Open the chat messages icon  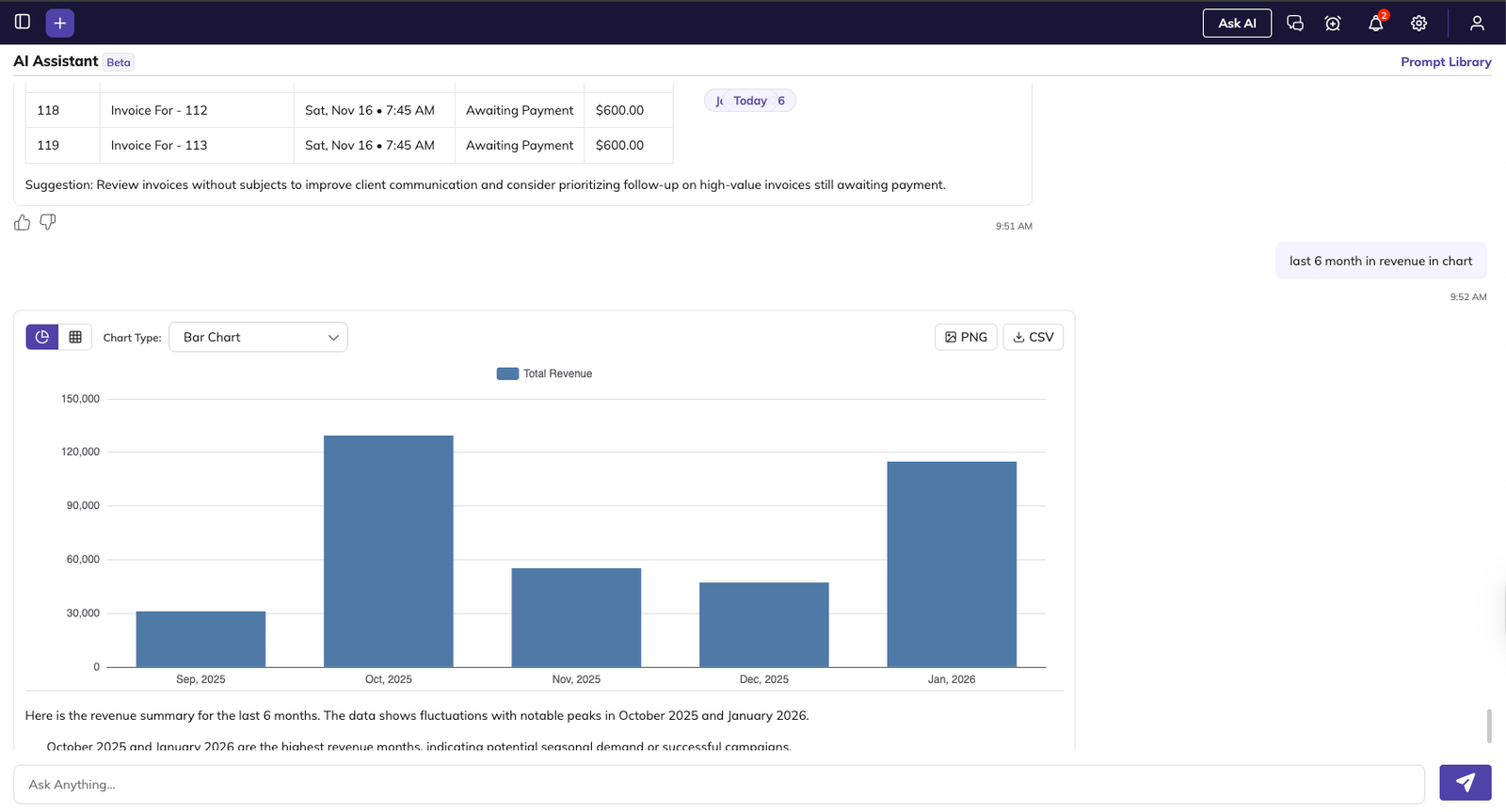tap(1295, 24)
